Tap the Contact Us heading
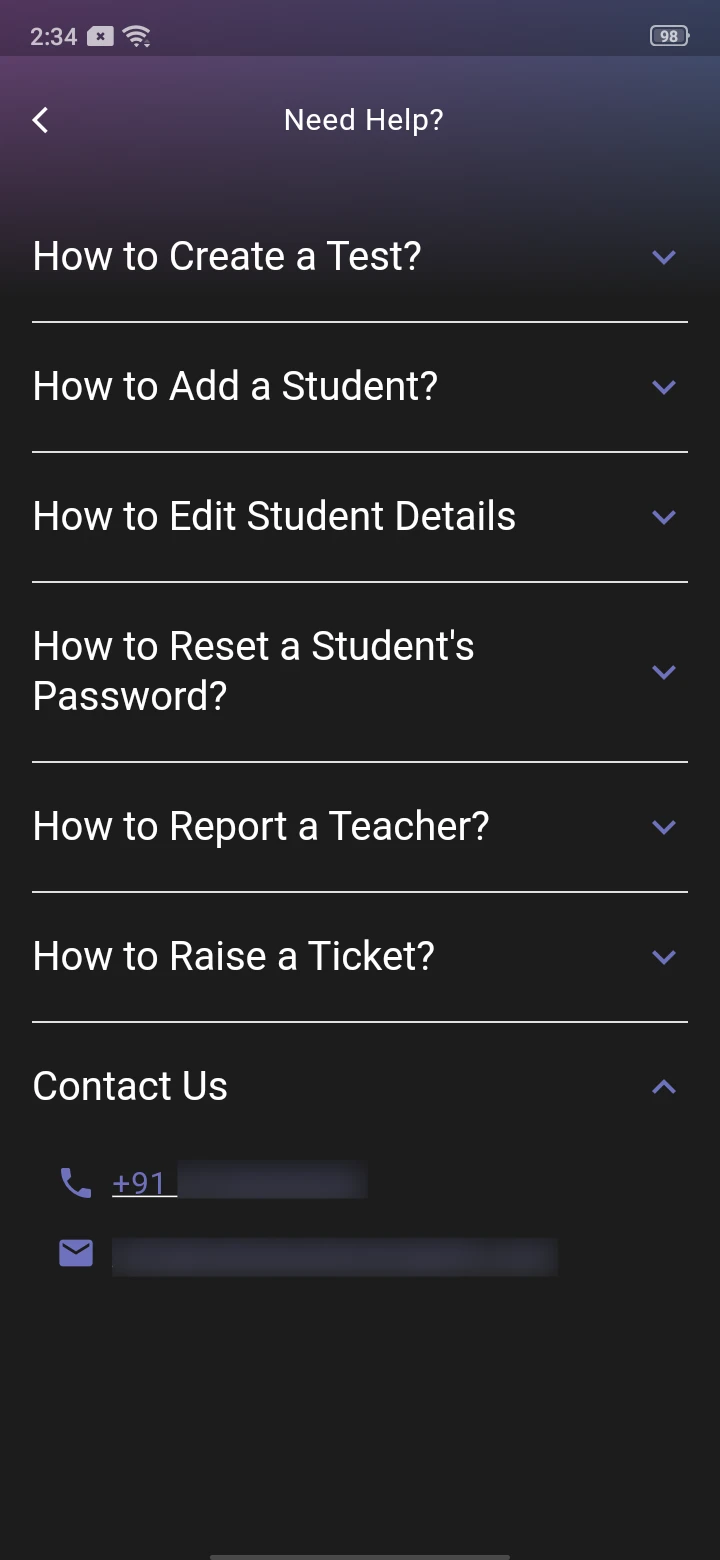The height and width of the screenshot is (1560, 720). click(x=130, y=1087)
